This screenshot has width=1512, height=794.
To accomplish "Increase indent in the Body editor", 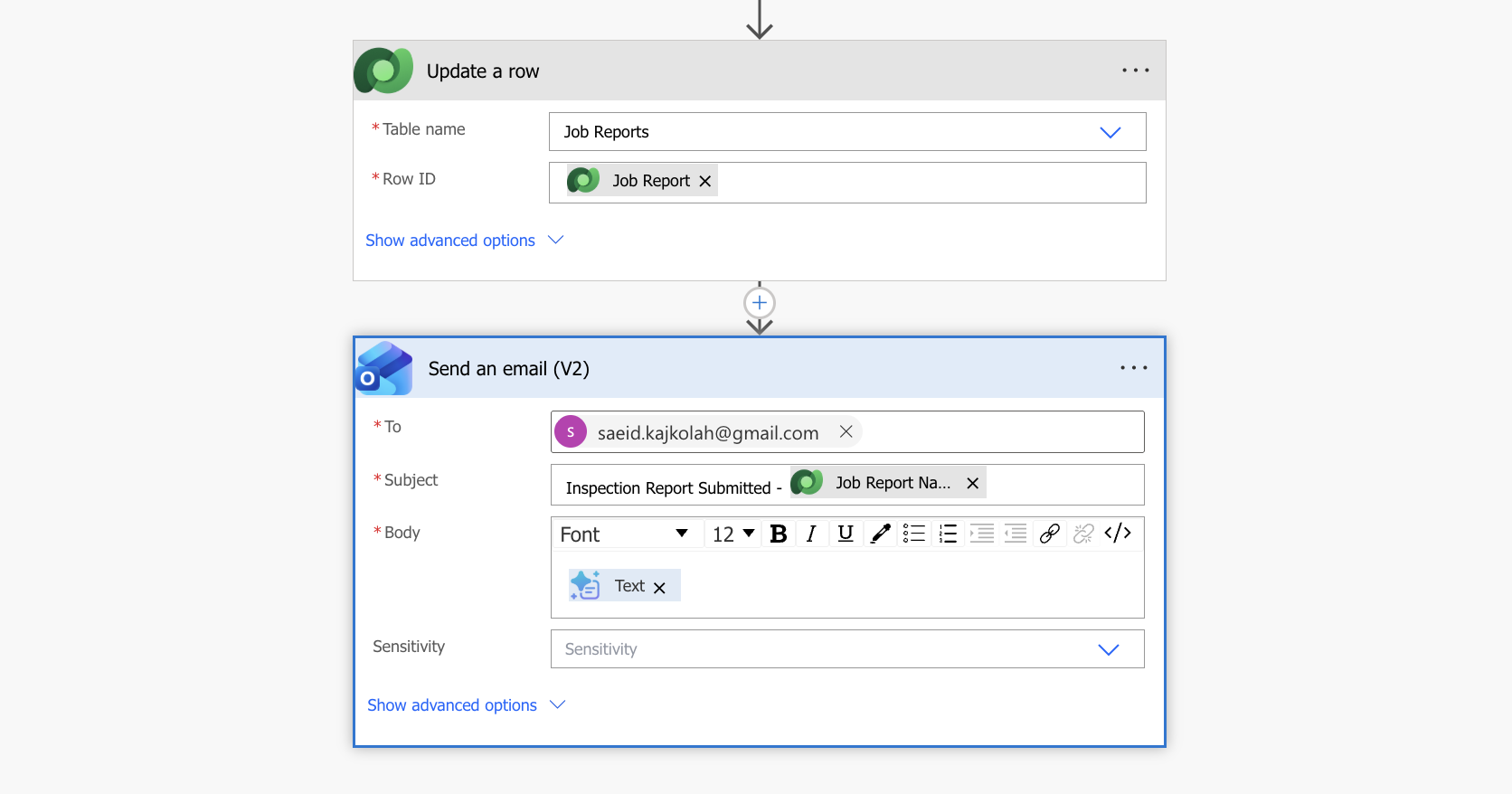I will click(x=982, y=534).
